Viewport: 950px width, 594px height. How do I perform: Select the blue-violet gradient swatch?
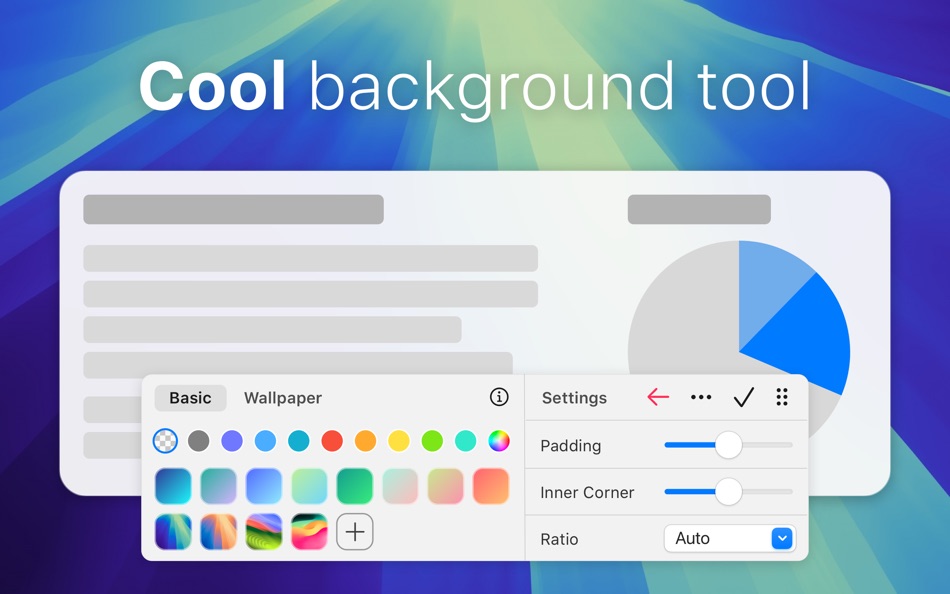(264, 486)
